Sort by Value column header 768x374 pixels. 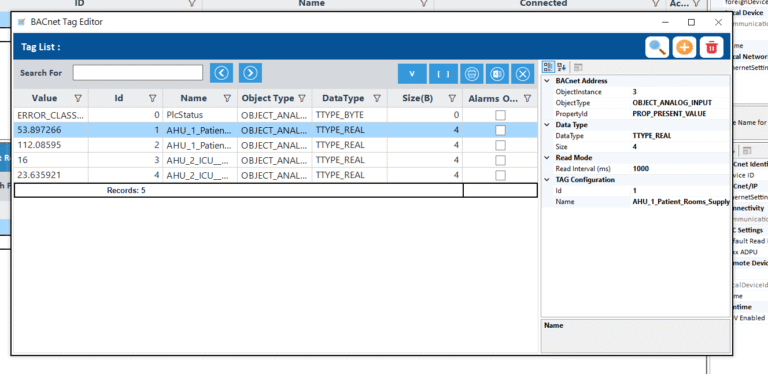click(44, 98)
